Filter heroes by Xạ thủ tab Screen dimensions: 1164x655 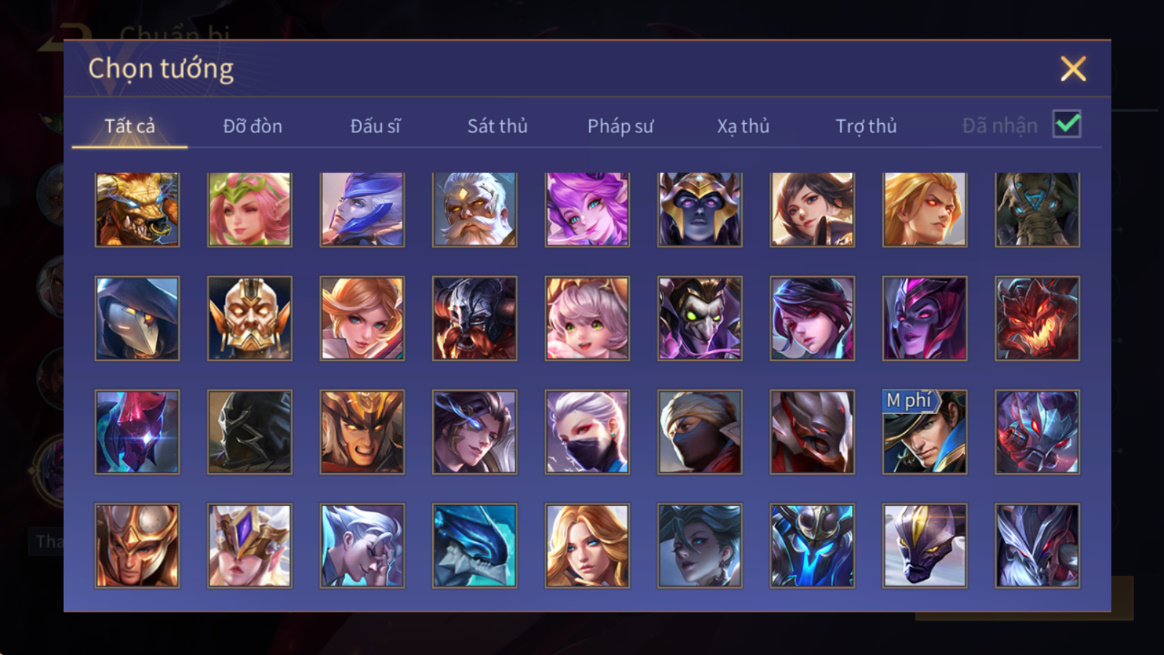click(x=743, y=126)
